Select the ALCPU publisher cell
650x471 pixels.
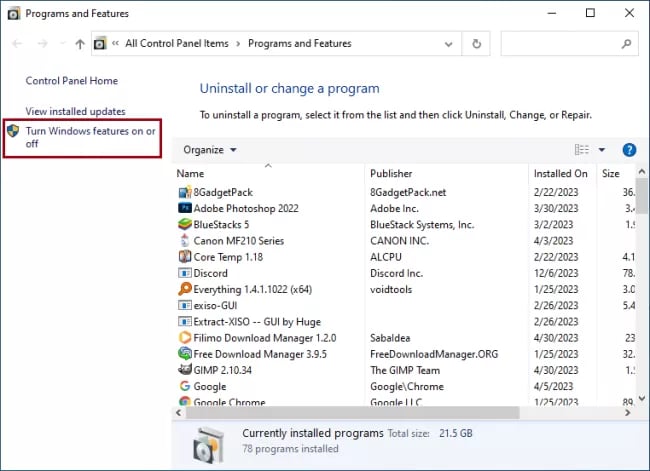point(386,257)
